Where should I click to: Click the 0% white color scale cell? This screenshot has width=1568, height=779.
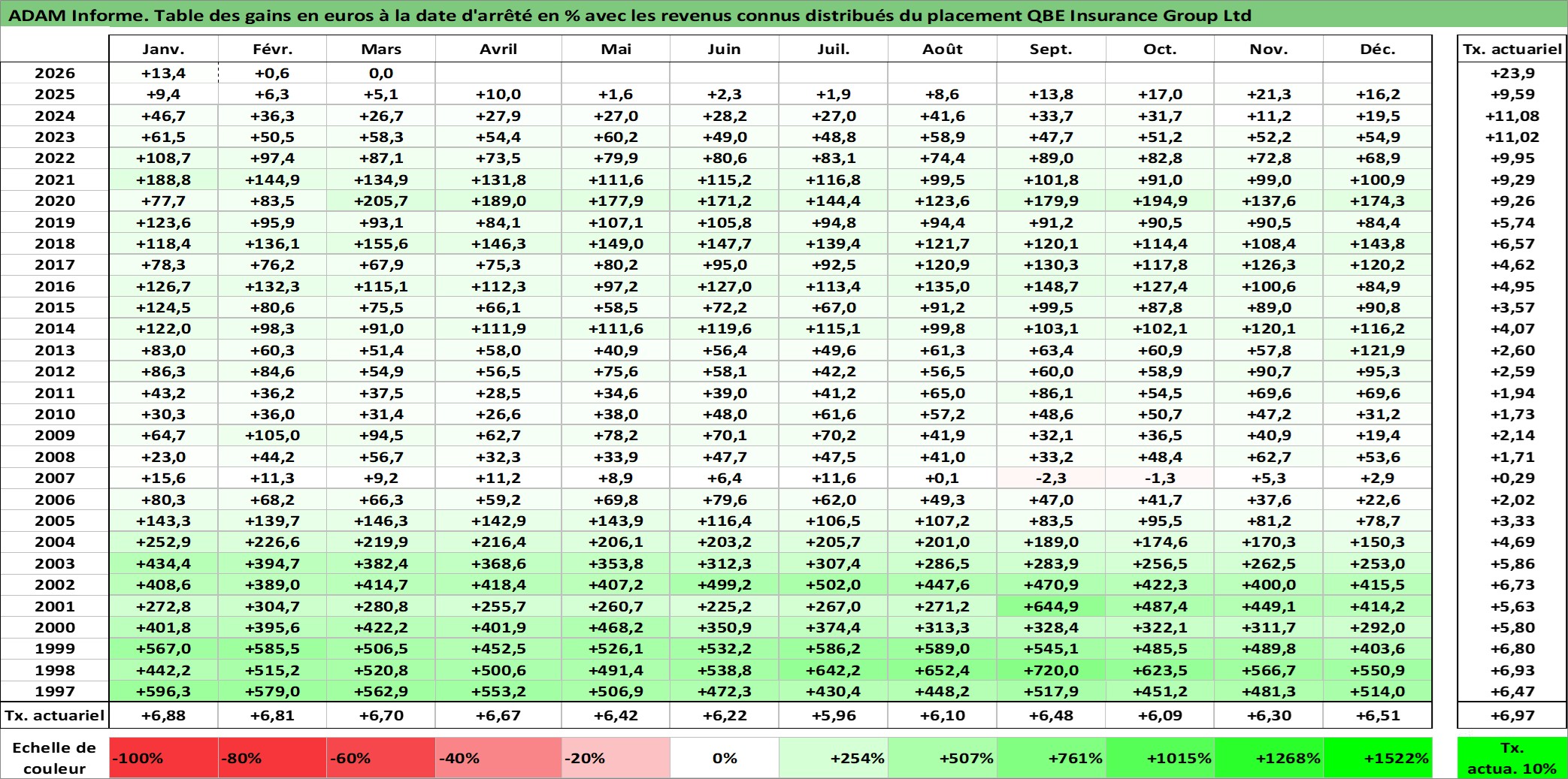click(725, 758)
